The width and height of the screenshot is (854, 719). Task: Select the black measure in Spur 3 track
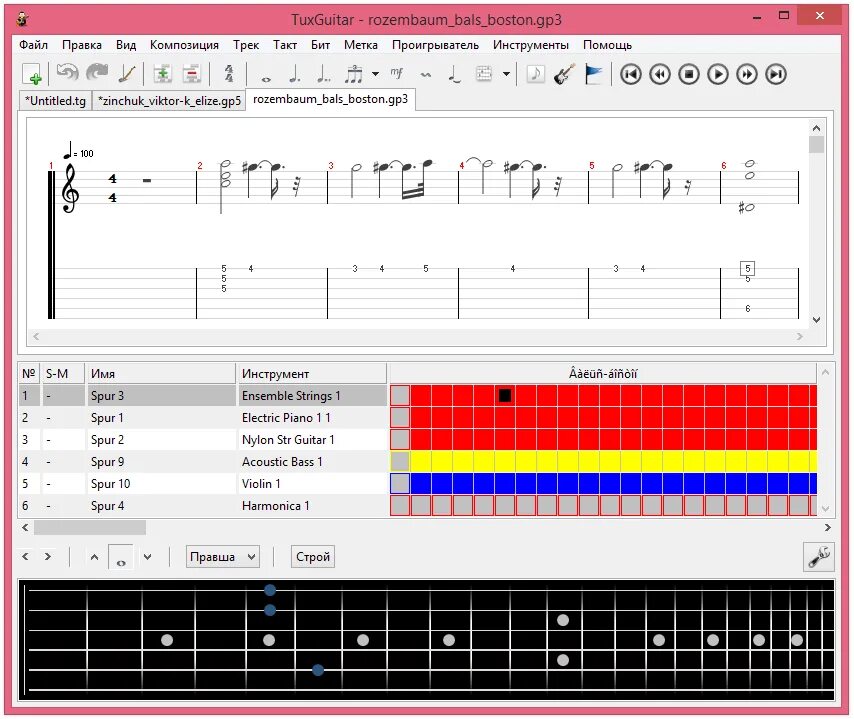click(x=505, y=395)
